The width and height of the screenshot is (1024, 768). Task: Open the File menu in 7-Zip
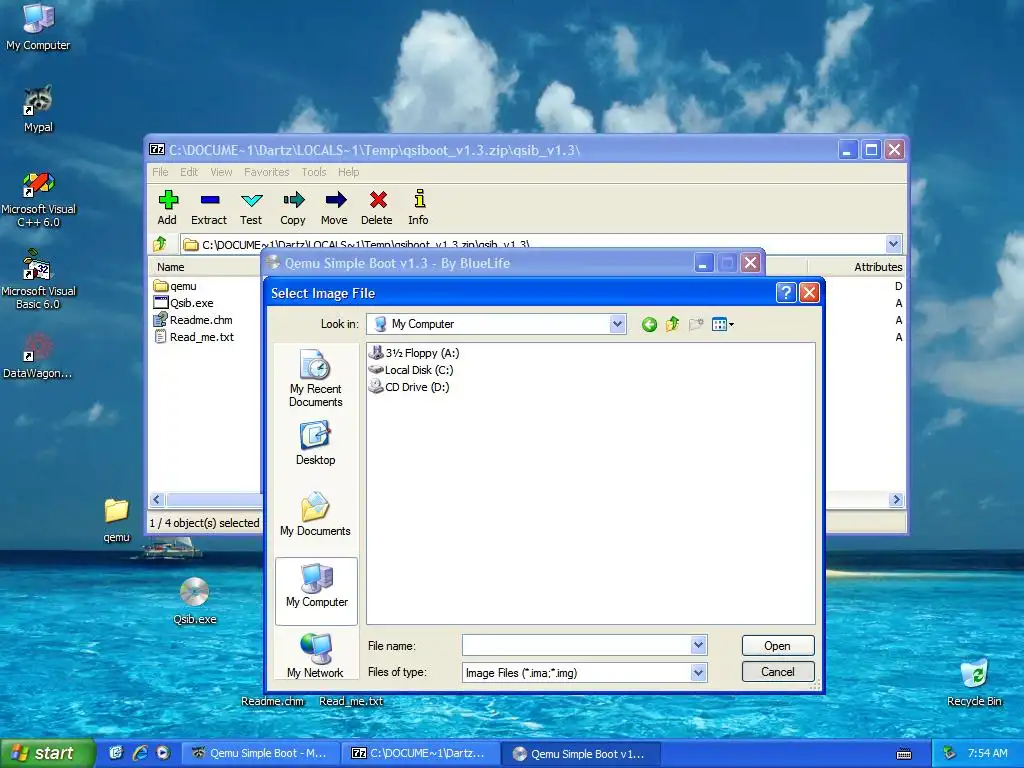(x=160, y=172)
